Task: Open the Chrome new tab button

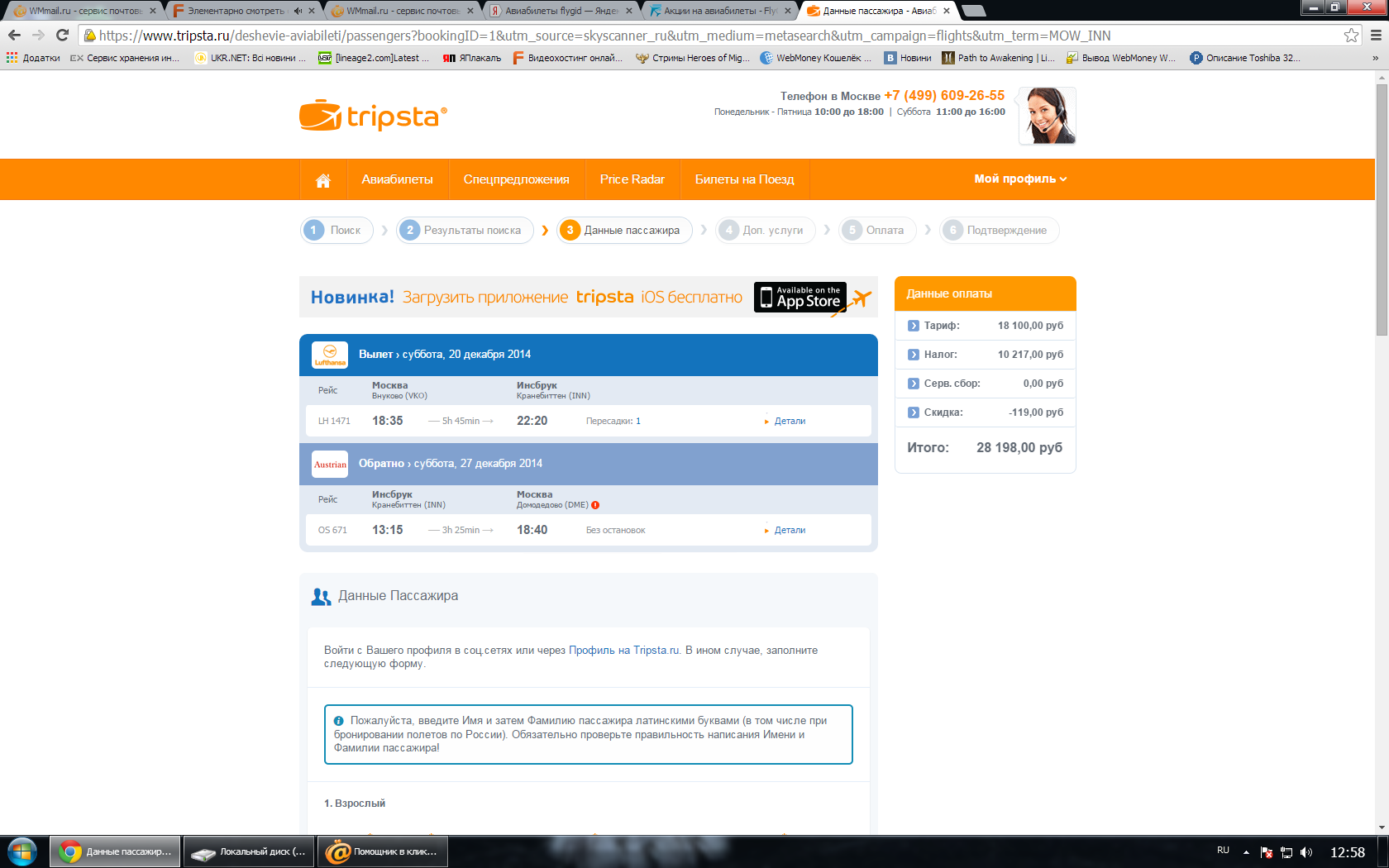Action: click(974, 11)
